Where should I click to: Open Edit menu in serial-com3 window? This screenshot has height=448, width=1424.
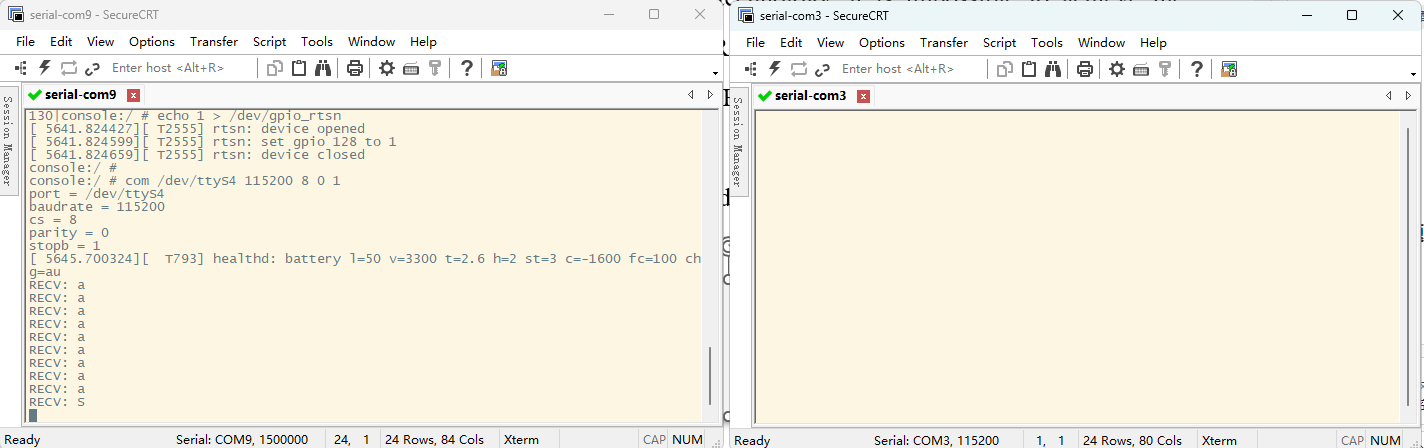point(791,42)
